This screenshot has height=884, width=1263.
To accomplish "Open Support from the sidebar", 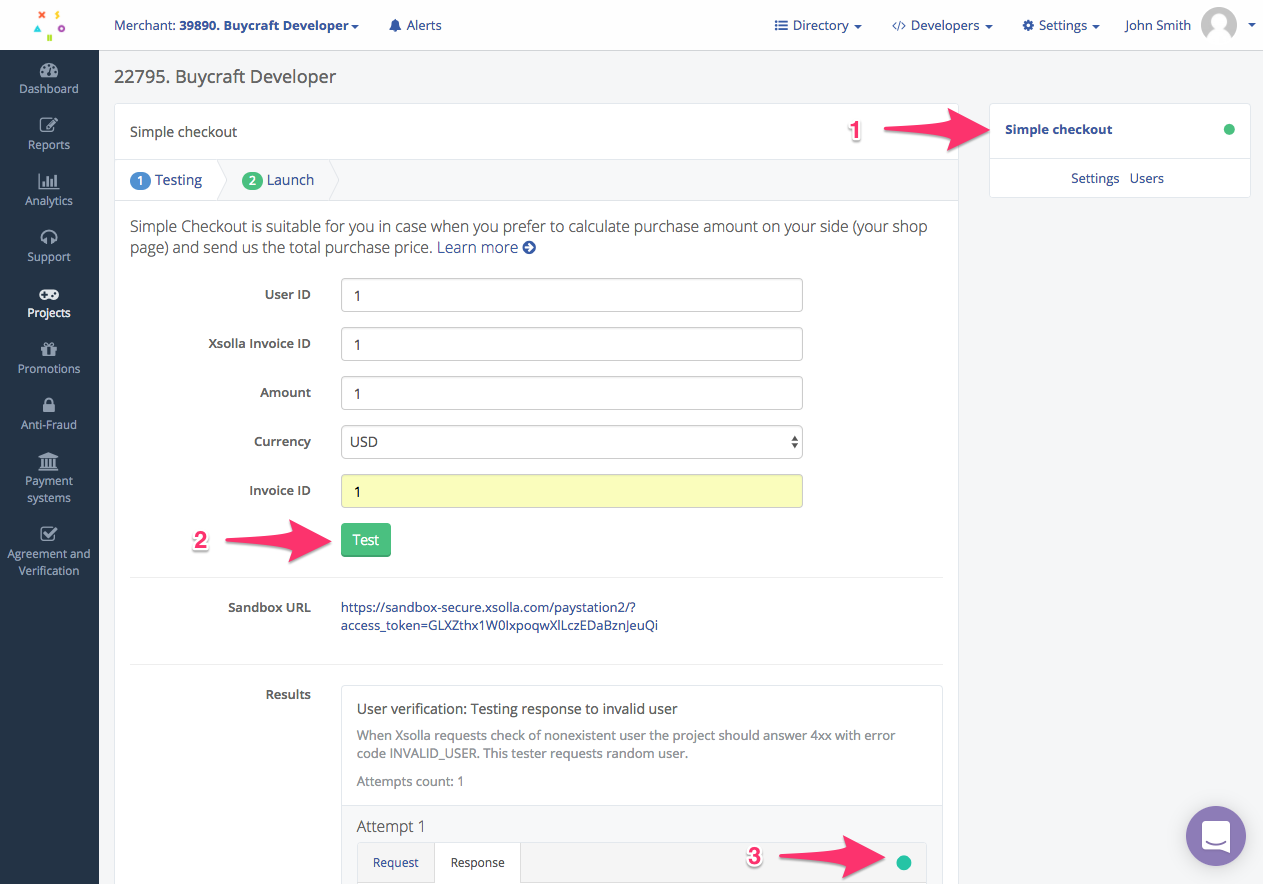I will 49,247.
